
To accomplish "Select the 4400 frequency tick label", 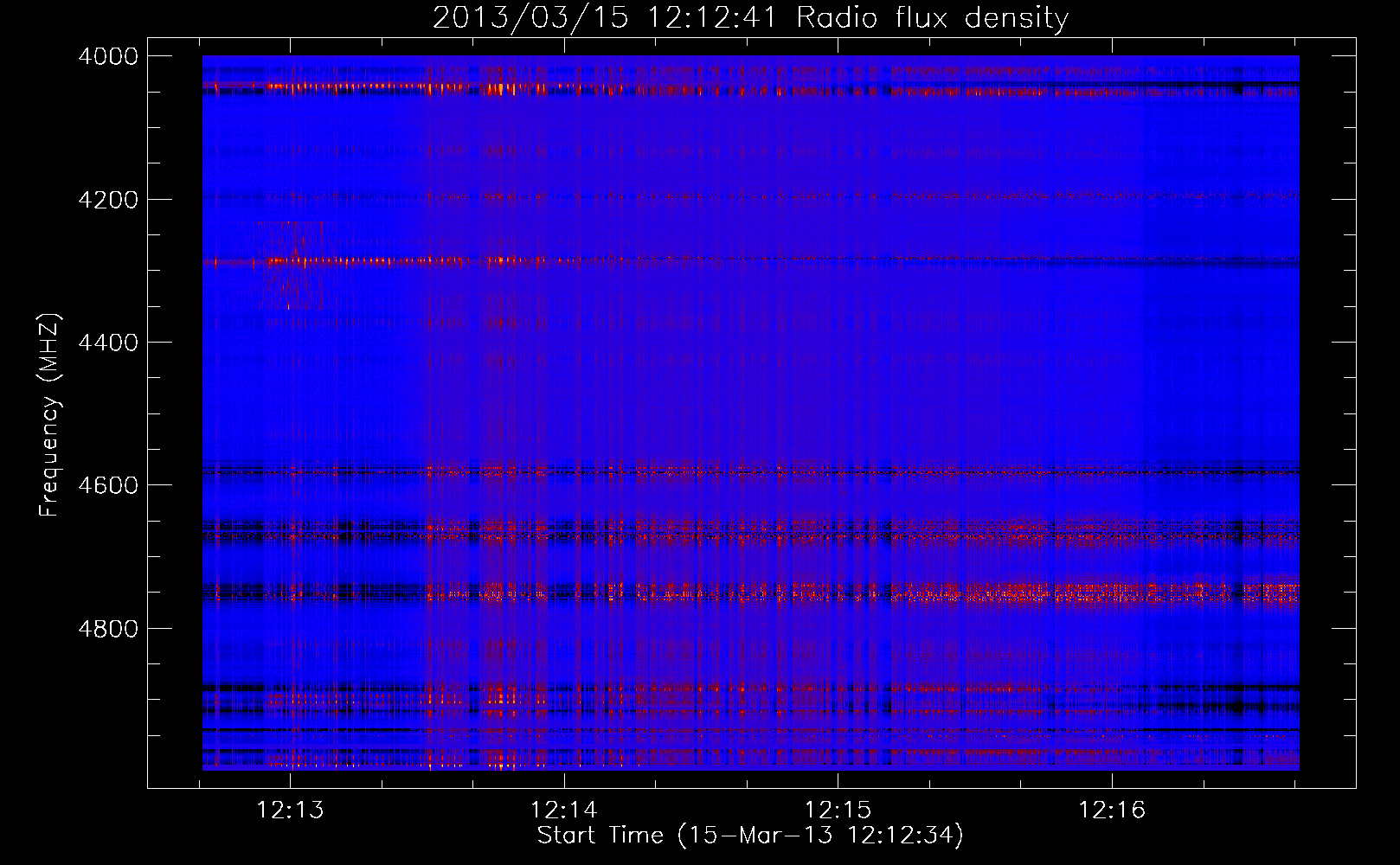I will (108, 343).
